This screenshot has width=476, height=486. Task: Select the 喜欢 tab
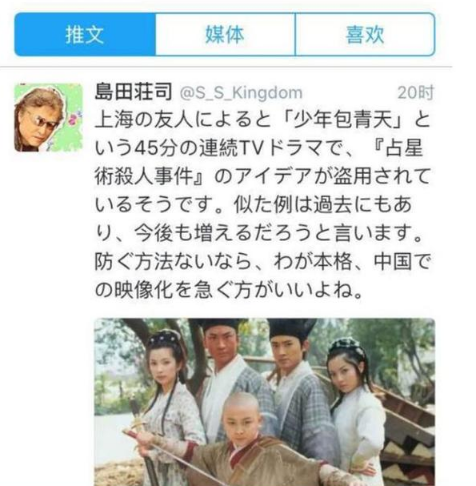point(365,34)
